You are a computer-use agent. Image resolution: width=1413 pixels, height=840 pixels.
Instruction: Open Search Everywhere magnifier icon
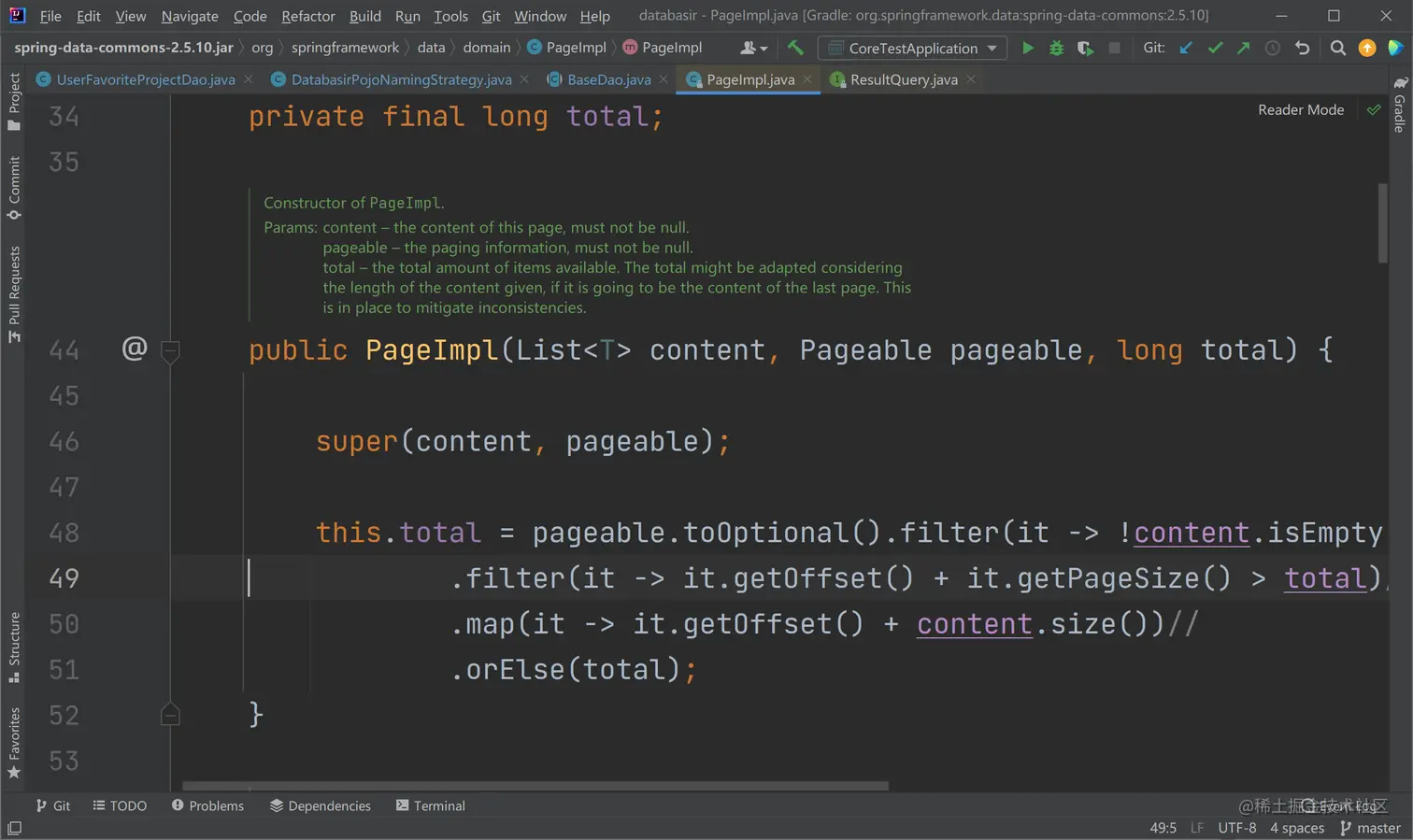[x=1338, y=48]
